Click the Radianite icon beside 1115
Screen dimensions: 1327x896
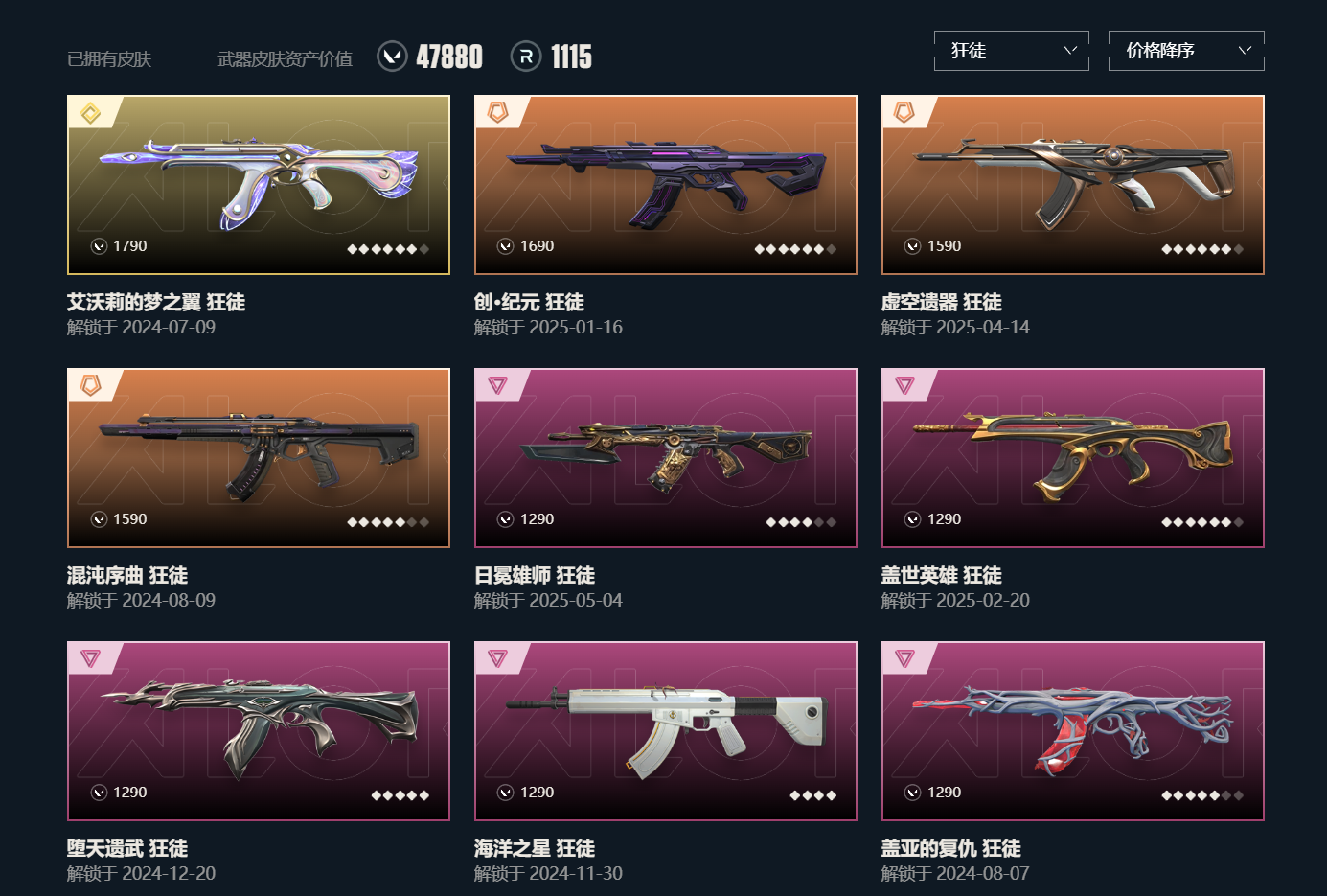[x=526, y=57]
